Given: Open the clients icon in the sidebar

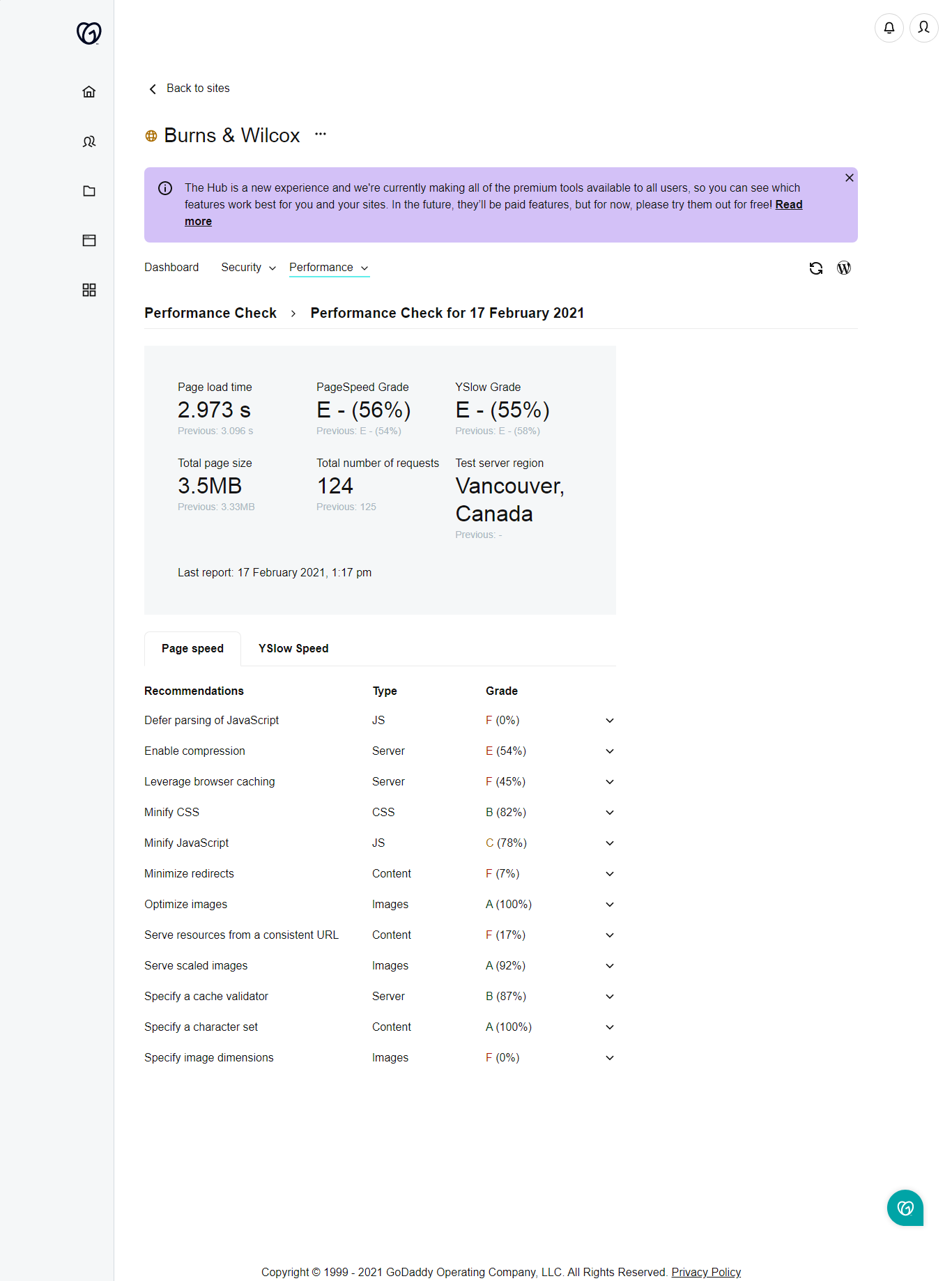Looking at the screenshot, I should tap(89, 141).
